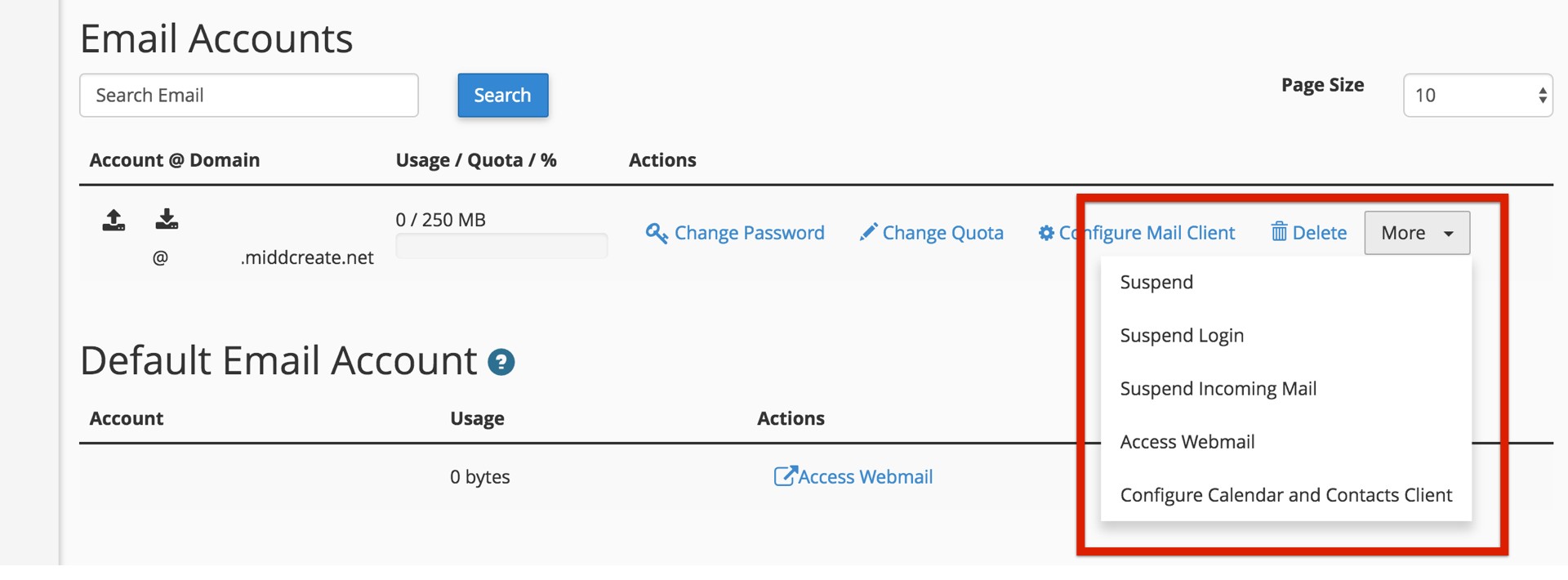The image size is (1568, 580).
Task: Open Configure Calendar and Contacts Client
Action: (1285, 495)
